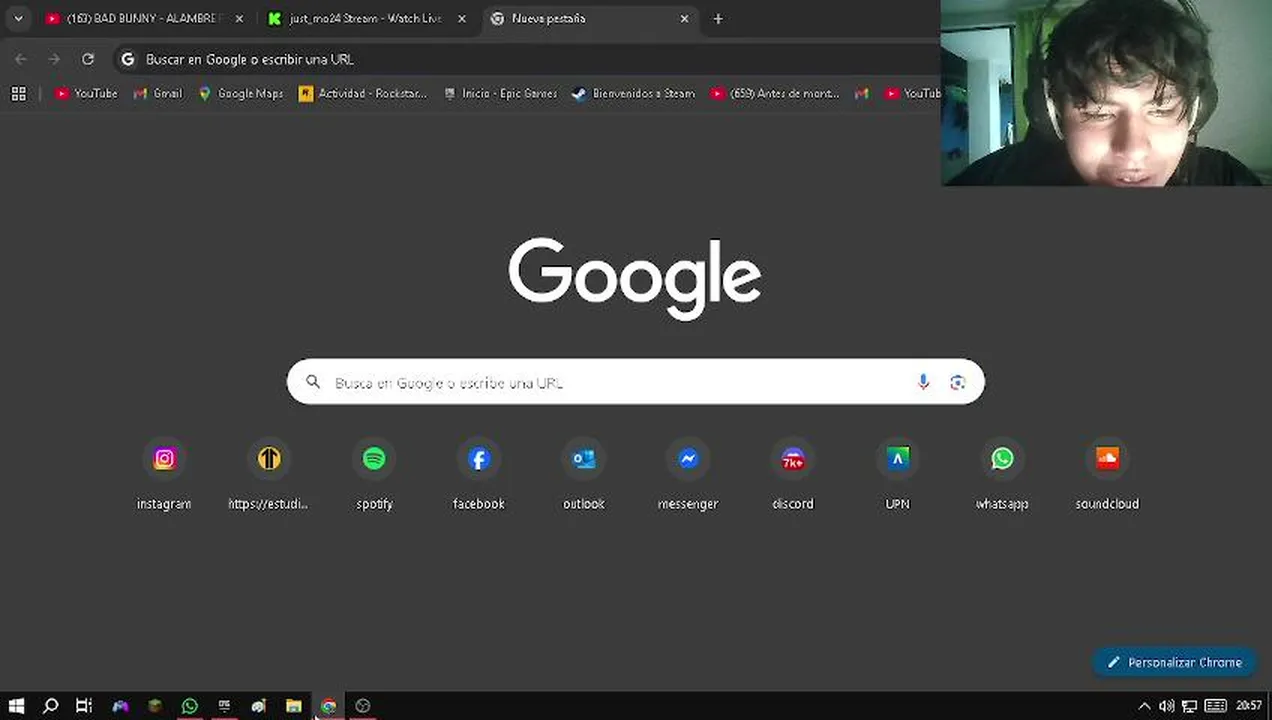
Task: Open the Windows Start menu
Action: (x=16, y=706)
